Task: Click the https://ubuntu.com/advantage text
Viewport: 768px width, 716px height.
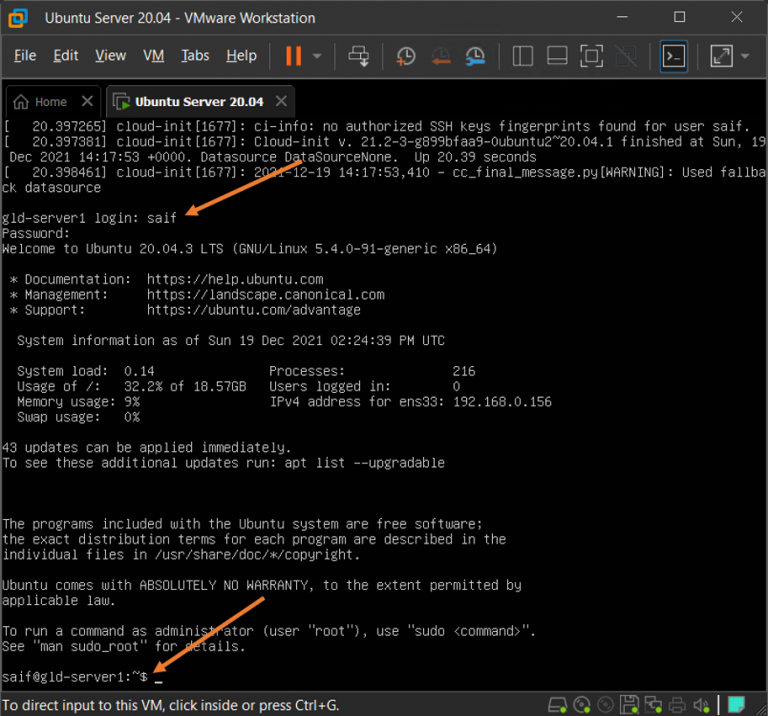Action: pyautogui.click(x=254, y=310)
